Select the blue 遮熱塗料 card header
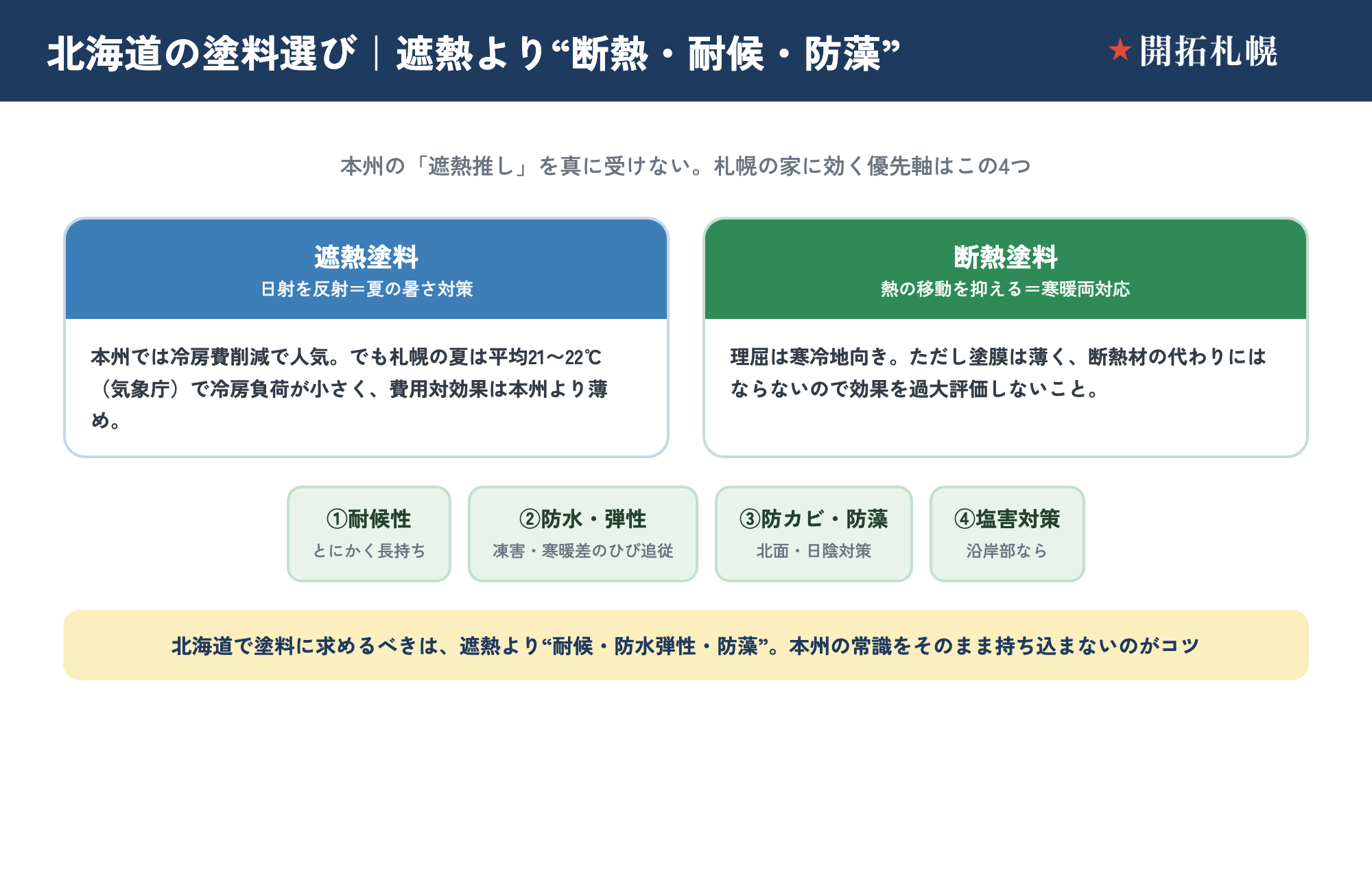Image resolution: width=1372 pixels, height=878 pixels. [366, 269]
